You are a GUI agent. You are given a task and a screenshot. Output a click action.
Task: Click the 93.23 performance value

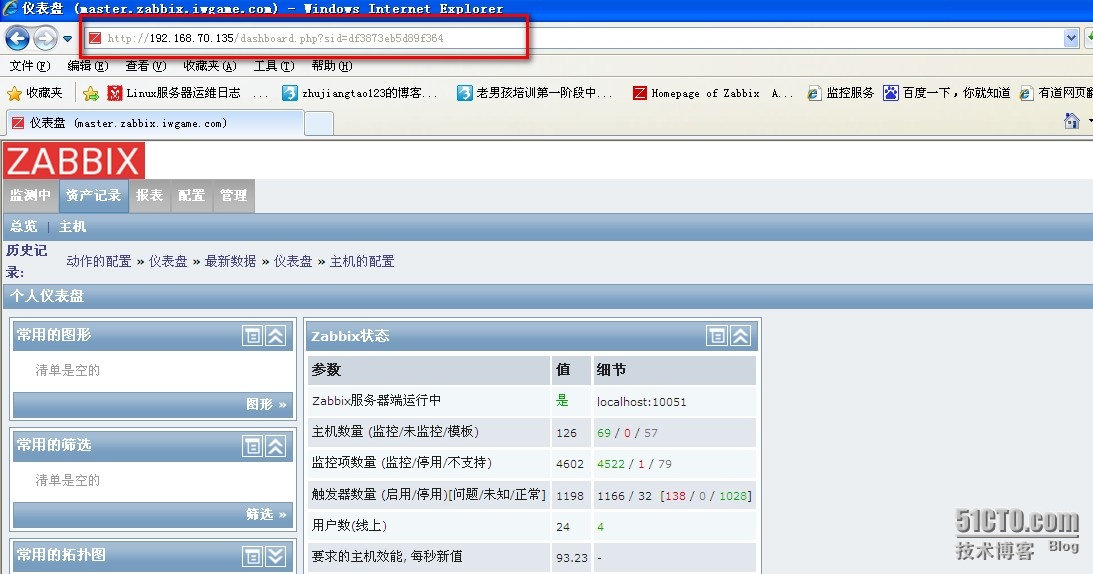[572, 558]
